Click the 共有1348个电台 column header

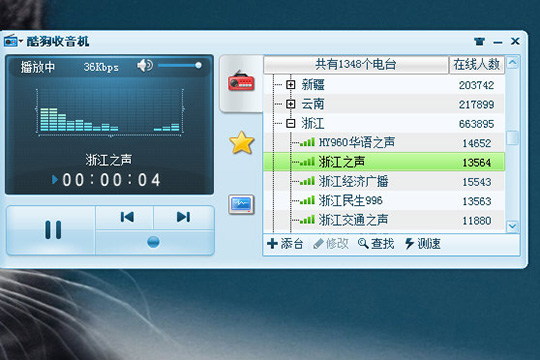(356, 64)
